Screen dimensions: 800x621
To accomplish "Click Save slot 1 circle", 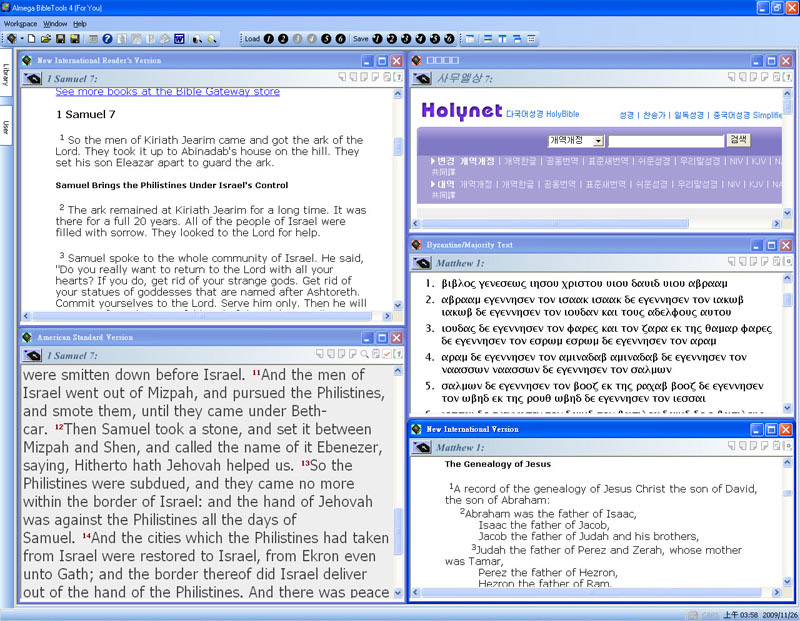I will [377, 39].
